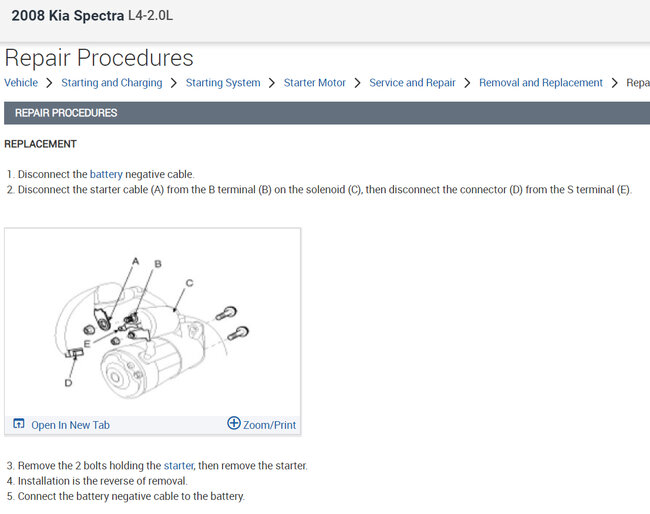Click the cut-off last breadcrumb item
The image size is (650, 514).
click(638, 83)
